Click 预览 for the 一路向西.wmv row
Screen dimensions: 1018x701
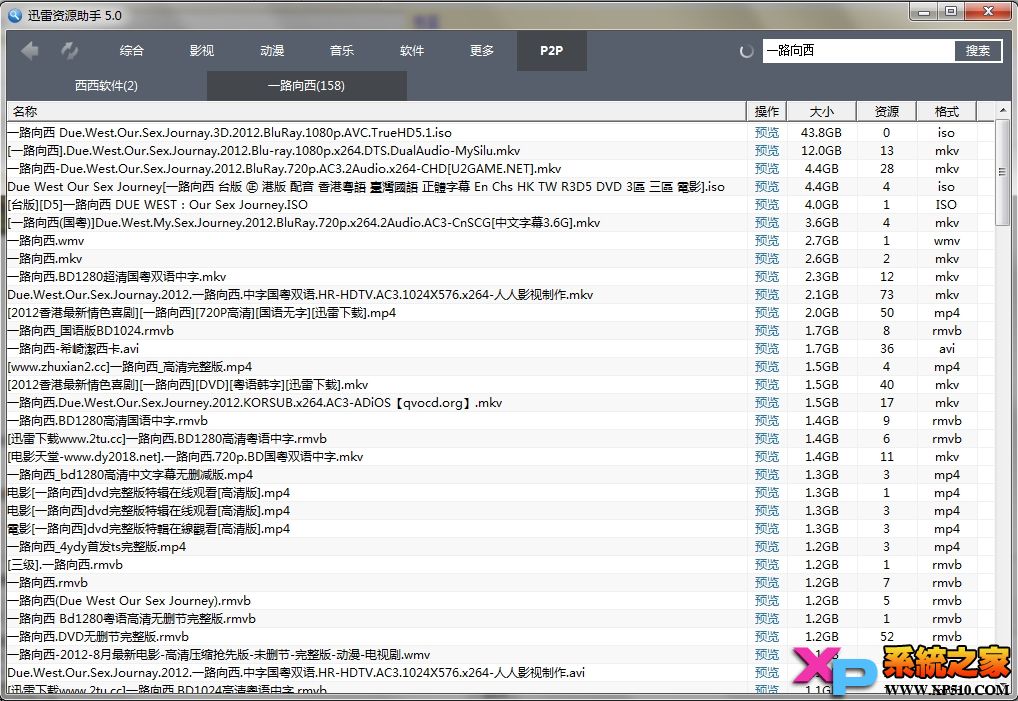click(767, 241)
